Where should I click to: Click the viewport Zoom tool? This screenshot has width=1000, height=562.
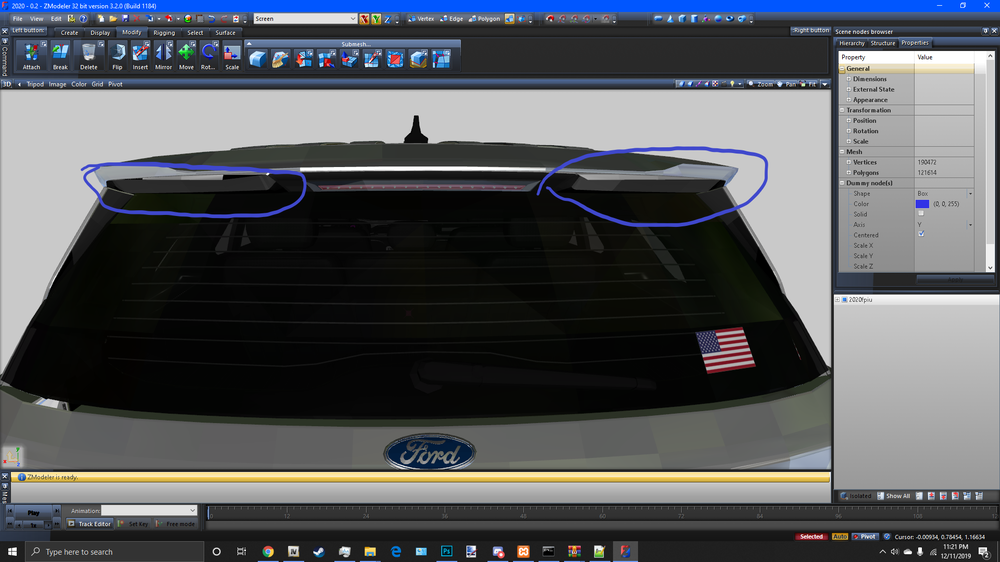pos(760,84)
